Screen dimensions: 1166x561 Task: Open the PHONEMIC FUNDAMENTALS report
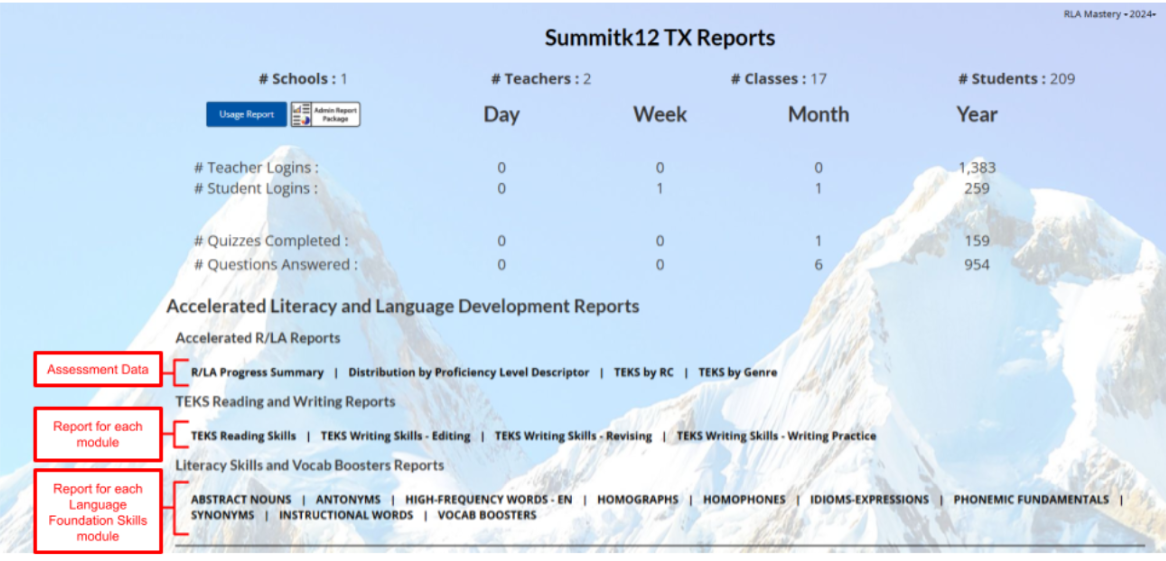[1031, 499]
